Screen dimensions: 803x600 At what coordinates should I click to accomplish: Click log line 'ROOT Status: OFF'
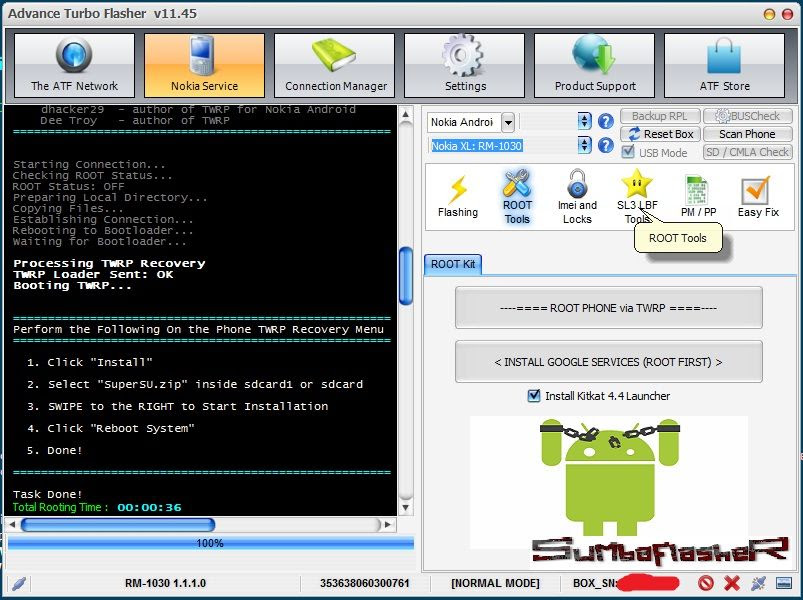click(69, 186)
